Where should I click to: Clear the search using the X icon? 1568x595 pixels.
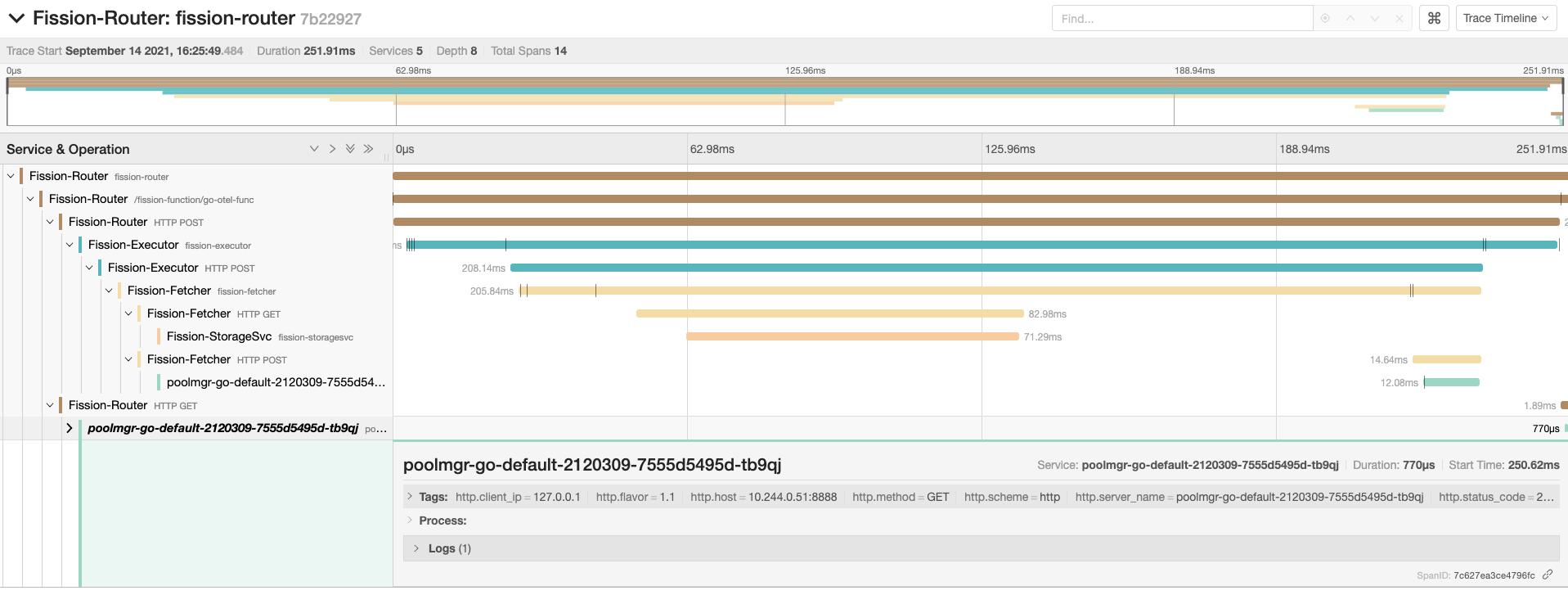click(x=1400, y=18)
